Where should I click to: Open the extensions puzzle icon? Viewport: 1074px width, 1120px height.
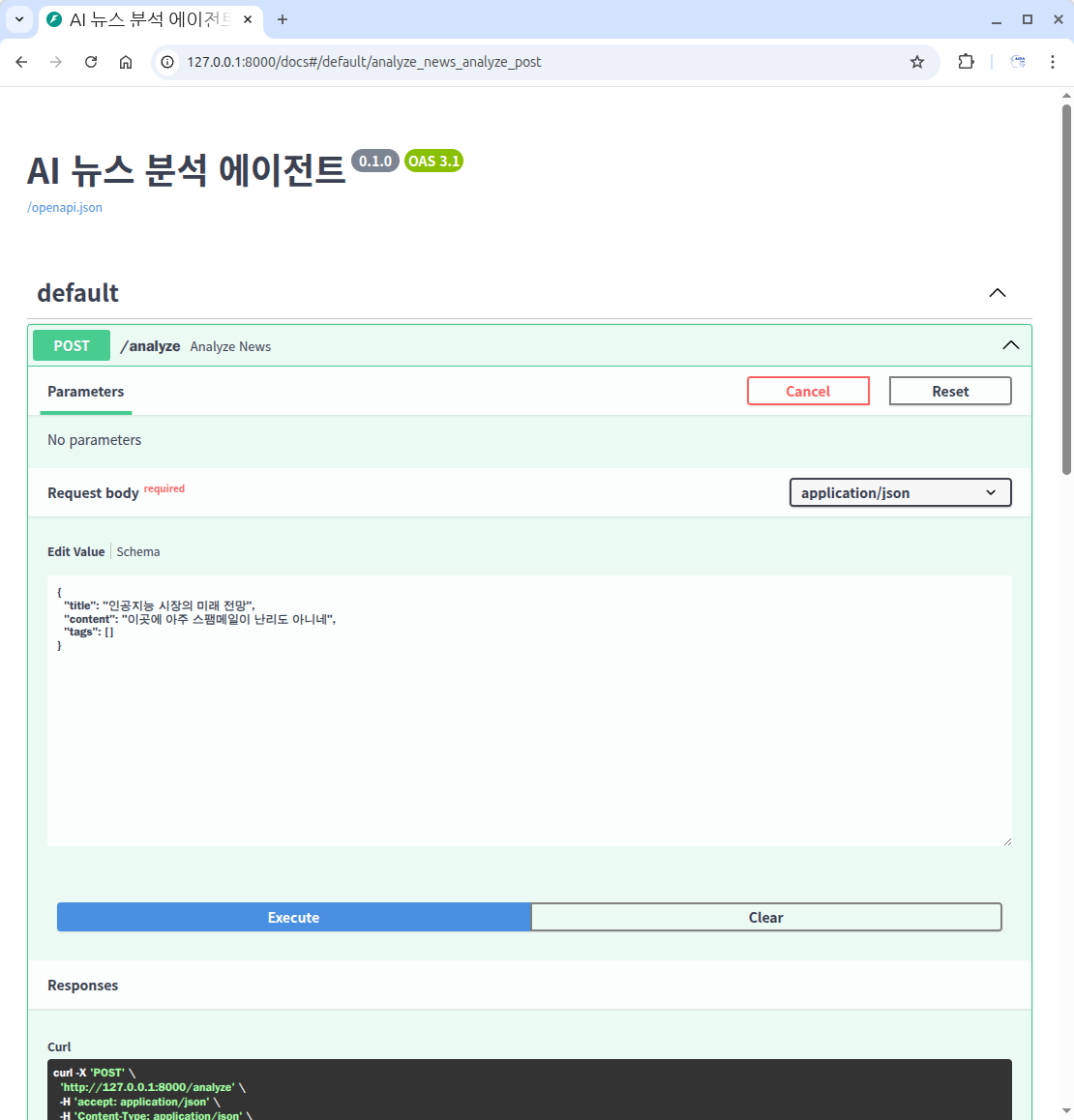tap(966, 62)
